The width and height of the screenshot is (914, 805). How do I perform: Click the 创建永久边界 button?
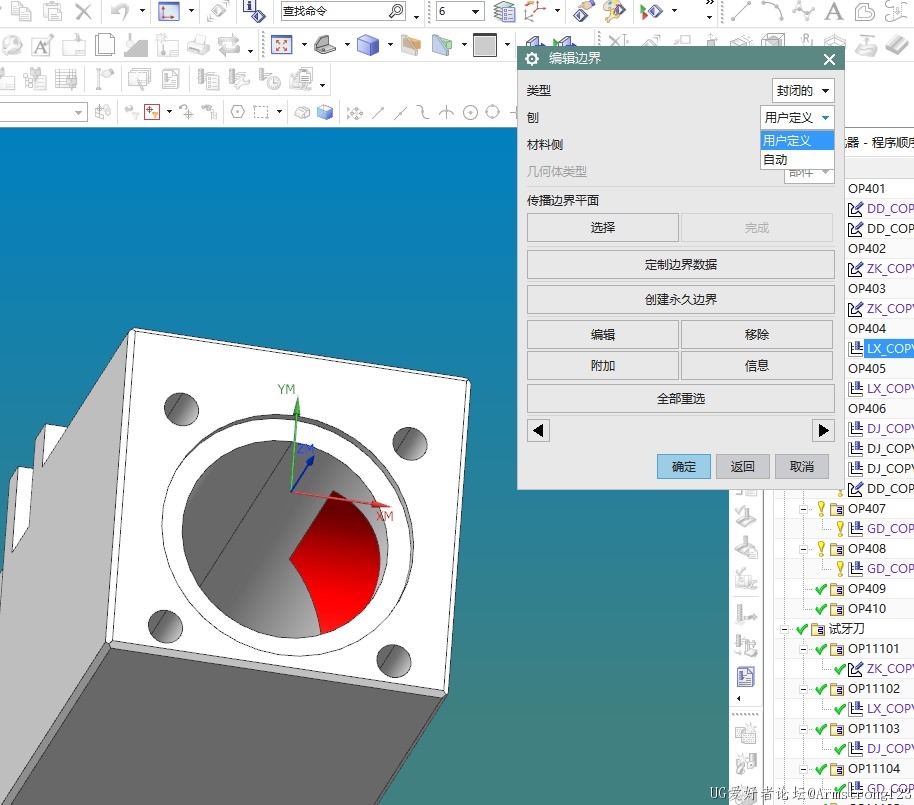pos(681,300)
